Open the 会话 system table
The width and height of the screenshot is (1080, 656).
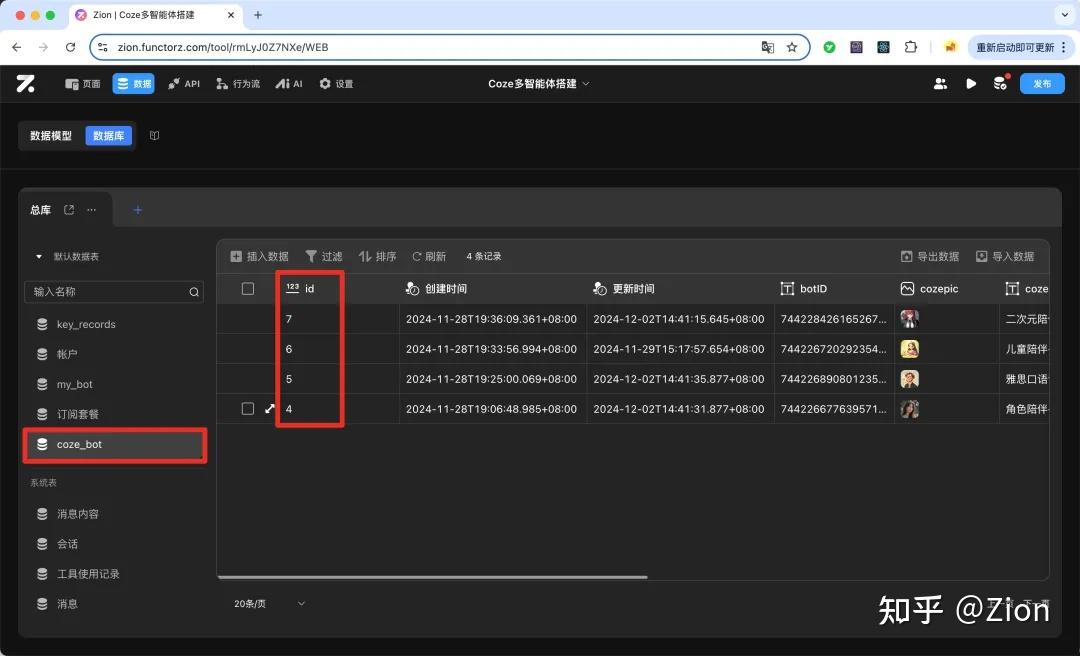(x=114, y=544)
